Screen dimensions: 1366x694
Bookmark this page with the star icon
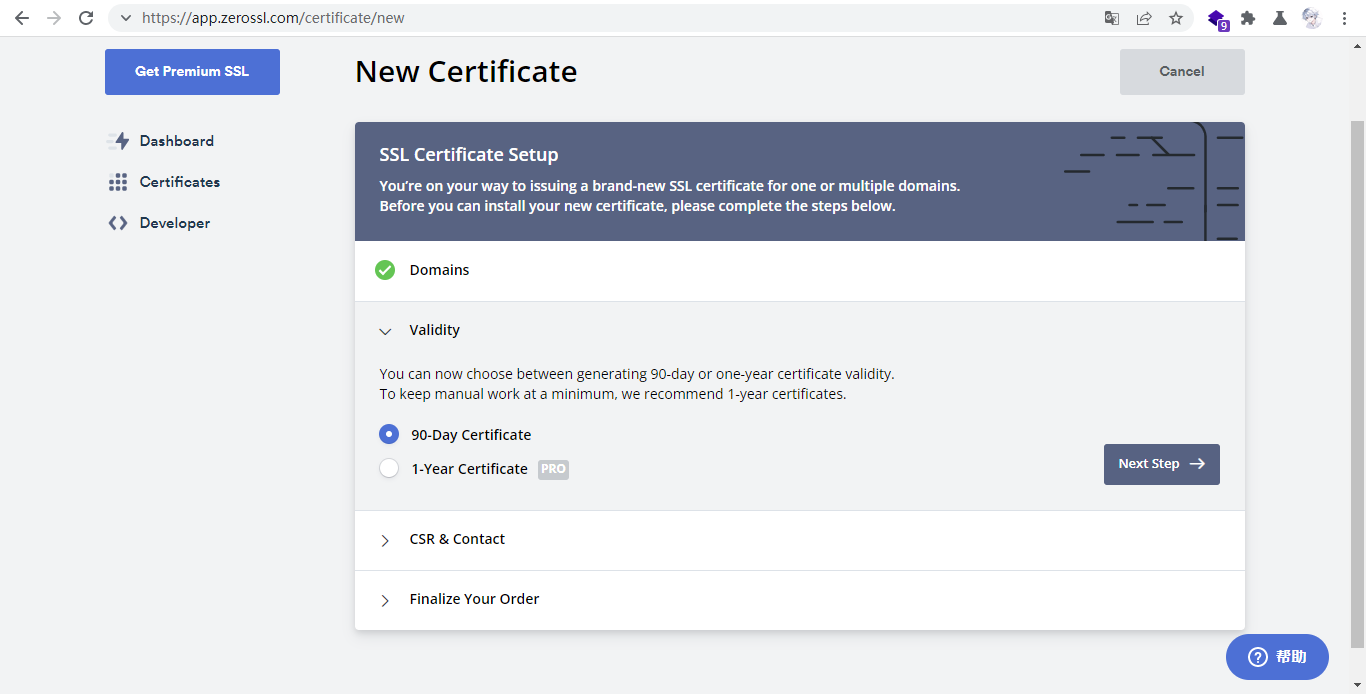(1176, 18)
